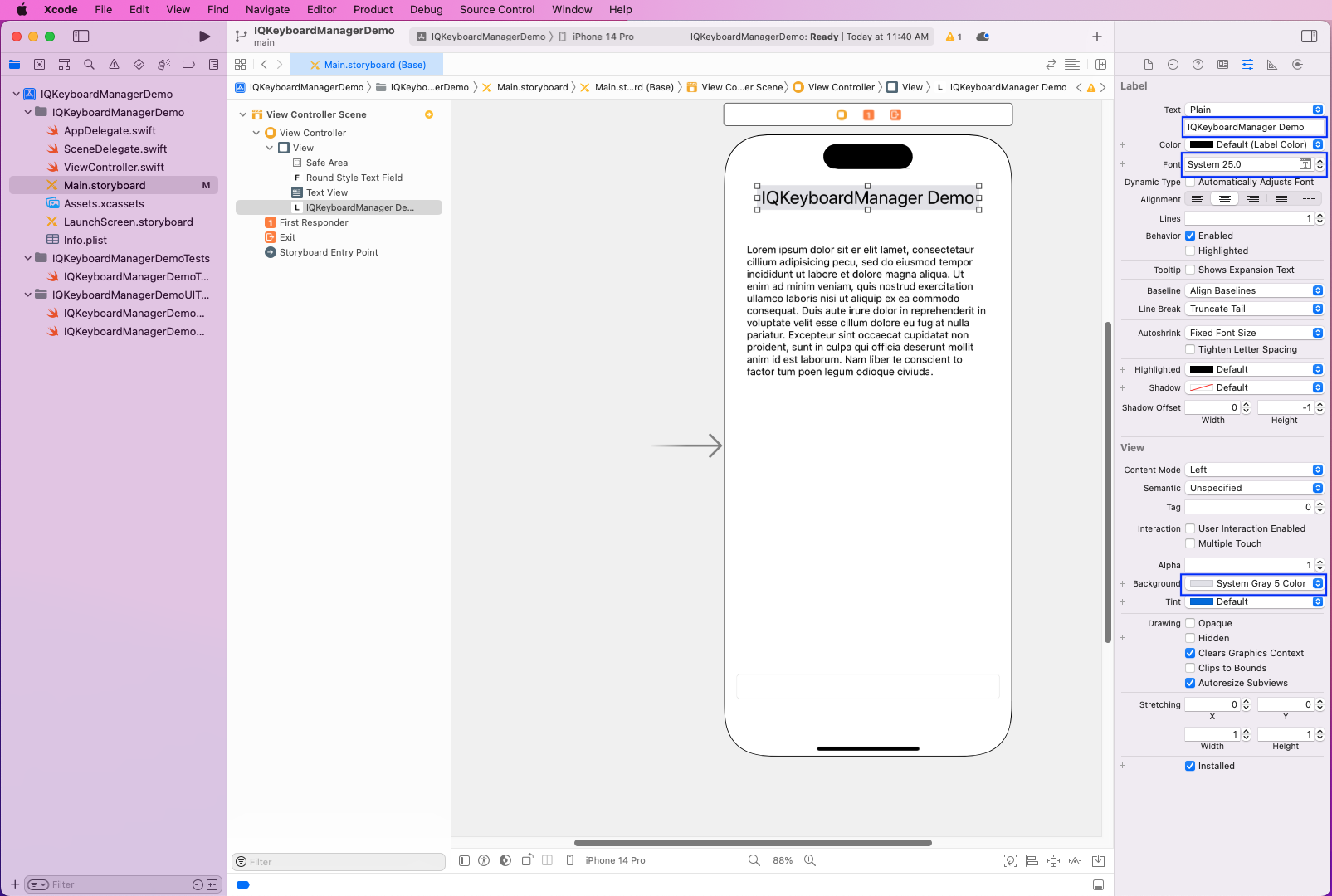Show the Quick Help inspector icon

click(1198, 65)
